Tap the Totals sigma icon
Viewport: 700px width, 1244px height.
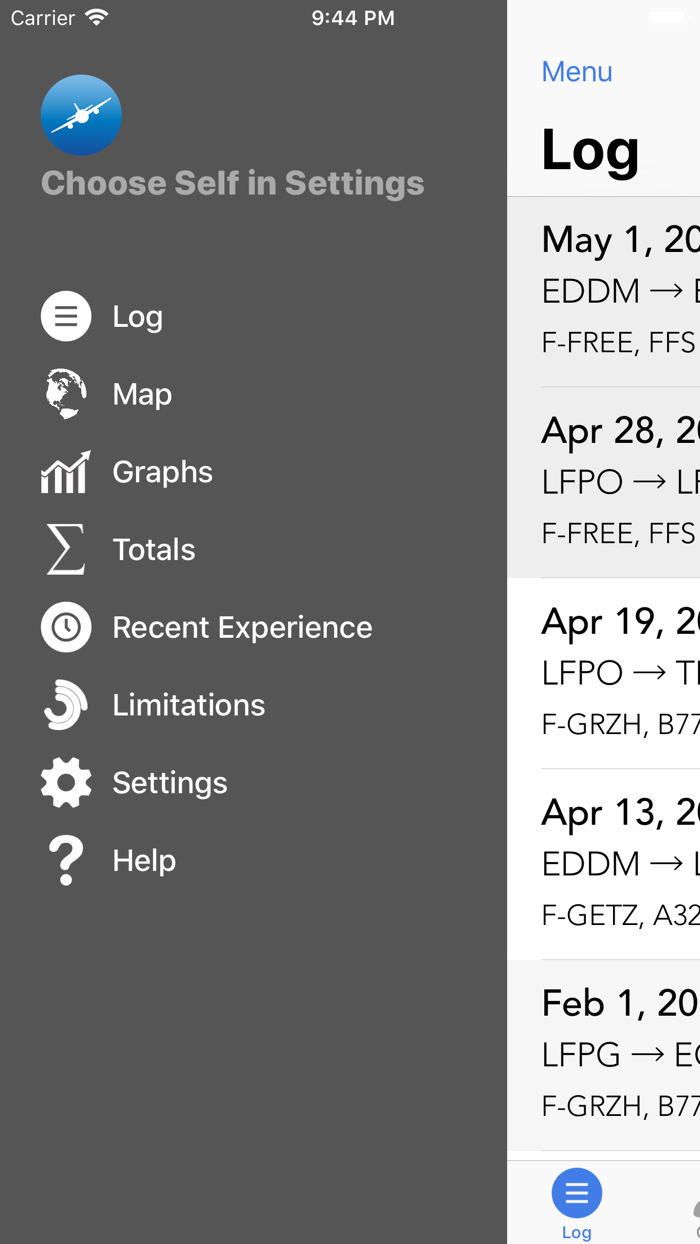65,549
